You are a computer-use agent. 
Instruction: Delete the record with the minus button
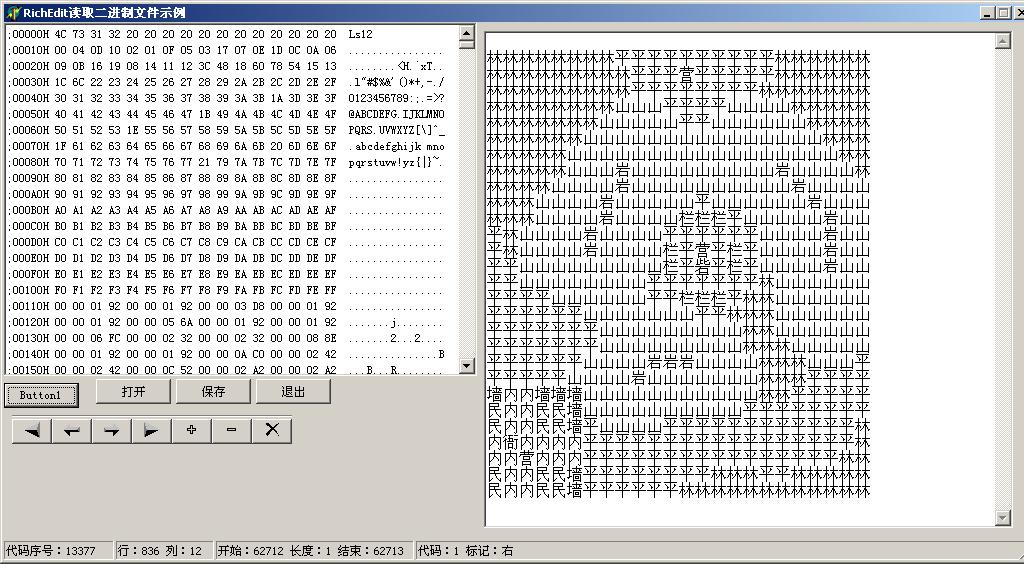pos(231,431)
